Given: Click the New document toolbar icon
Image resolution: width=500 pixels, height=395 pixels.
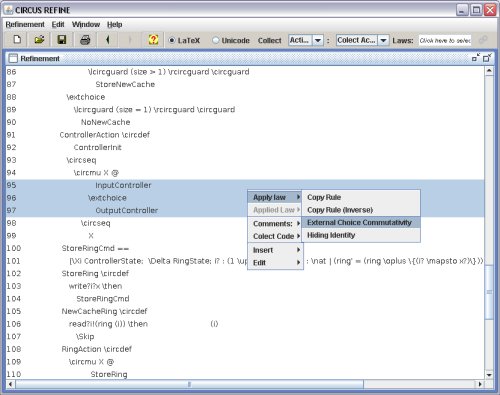Looking at the screenshot, I should (17, 40).
